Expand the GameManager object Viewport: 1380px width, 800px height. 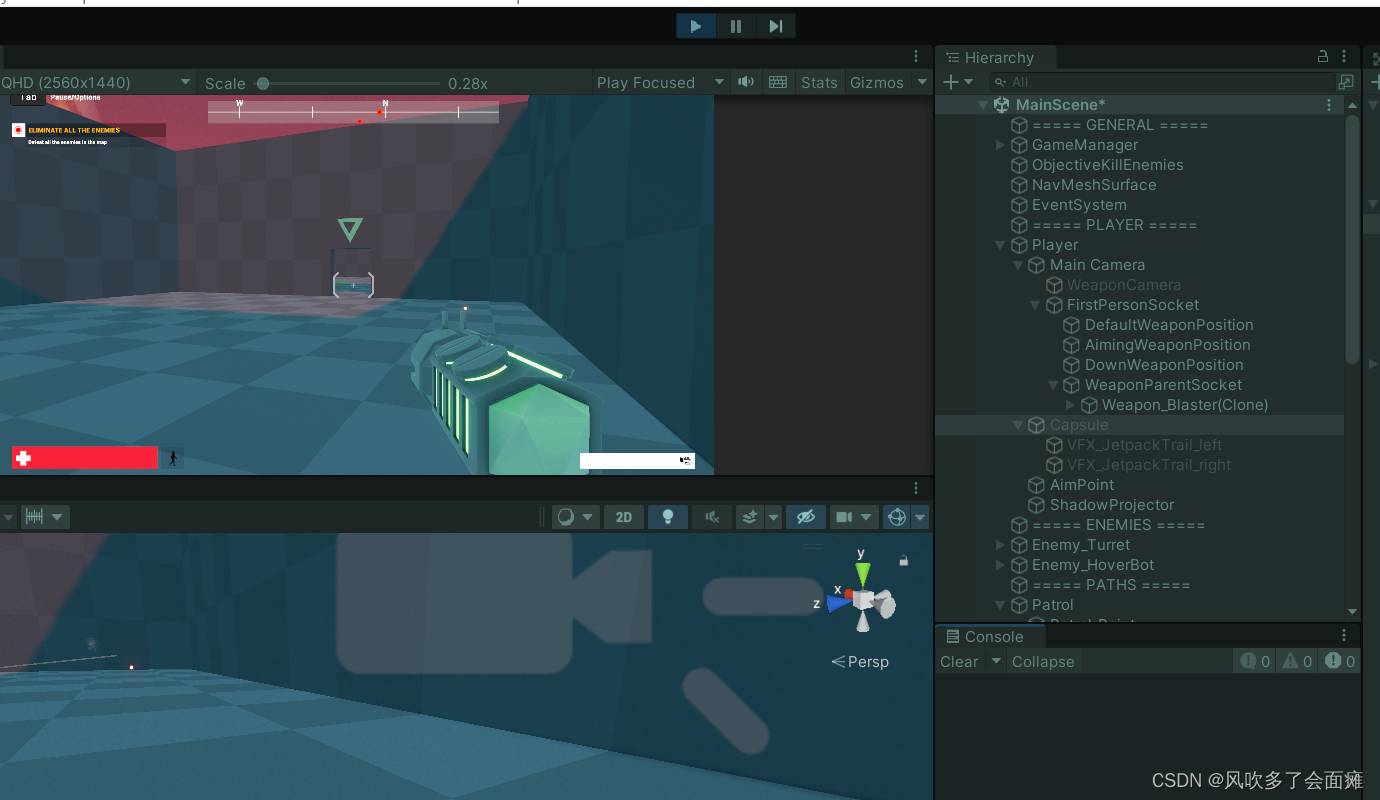(1000, 145)
